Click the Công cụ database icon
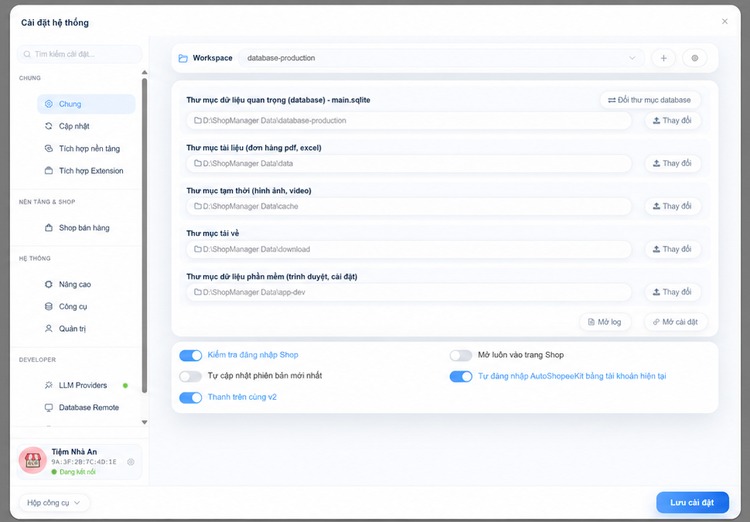 point(48,306)
